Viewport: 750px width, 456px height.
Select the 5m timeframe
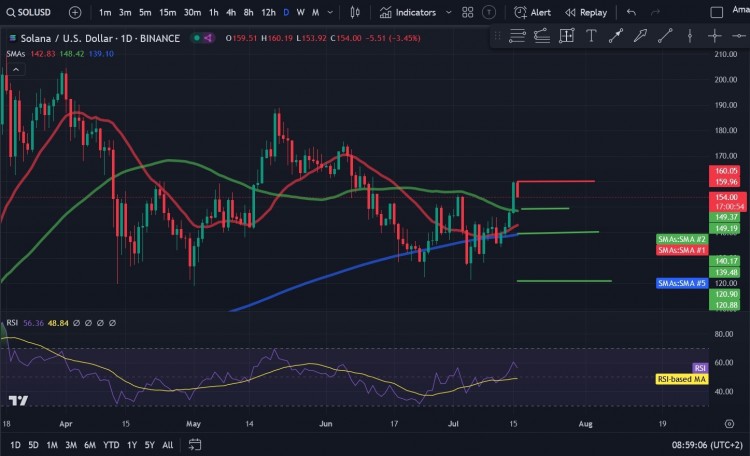(x=145, y=12)
